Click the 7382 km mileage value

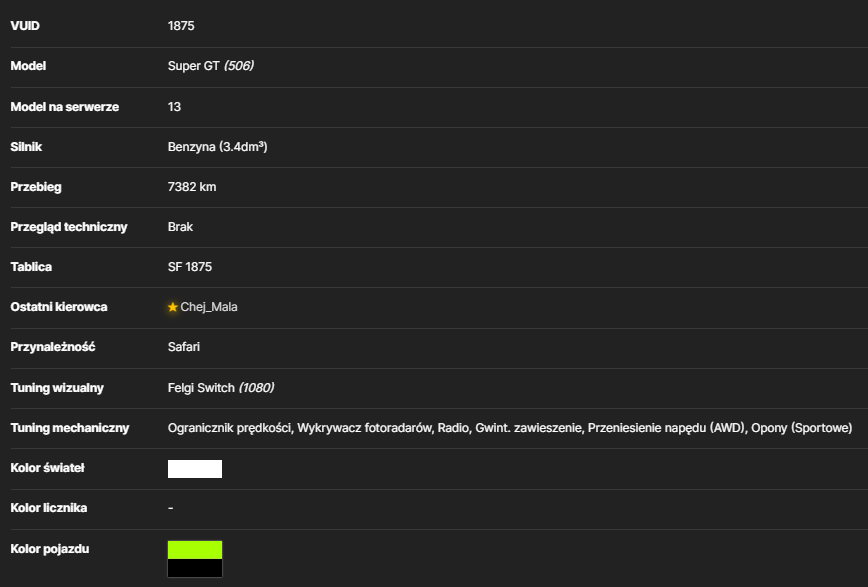tap(192, 187)
